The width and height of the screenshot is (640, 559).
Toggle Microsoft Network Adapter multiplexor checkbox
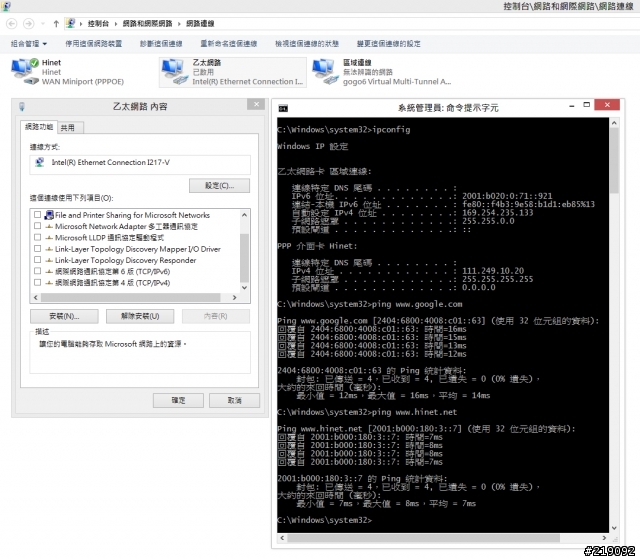tap(38, 226)
